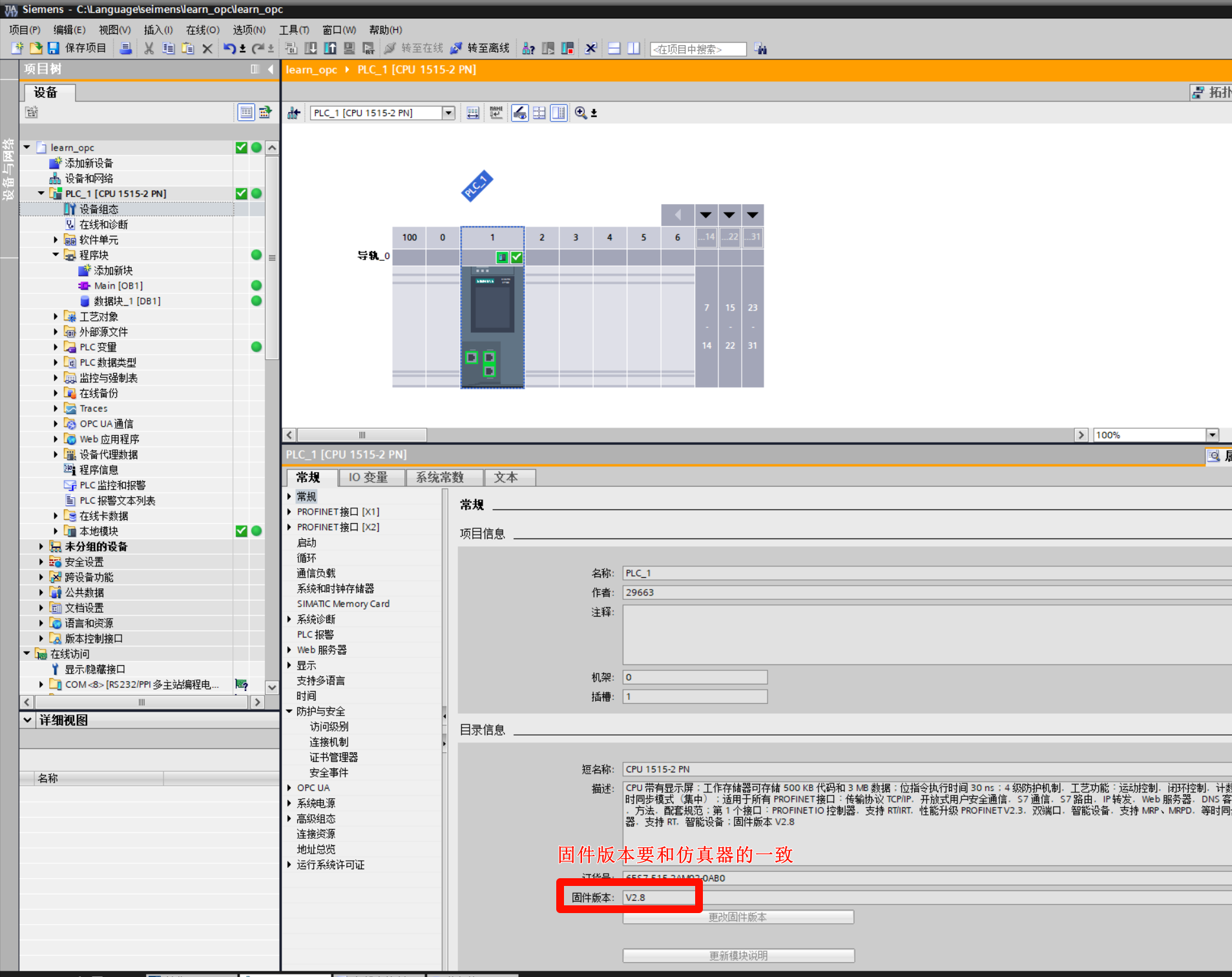This screenshot has height=977, width=1232.
Task: Start runtime on PC toolbar icon
Action: tap(369, 48)
